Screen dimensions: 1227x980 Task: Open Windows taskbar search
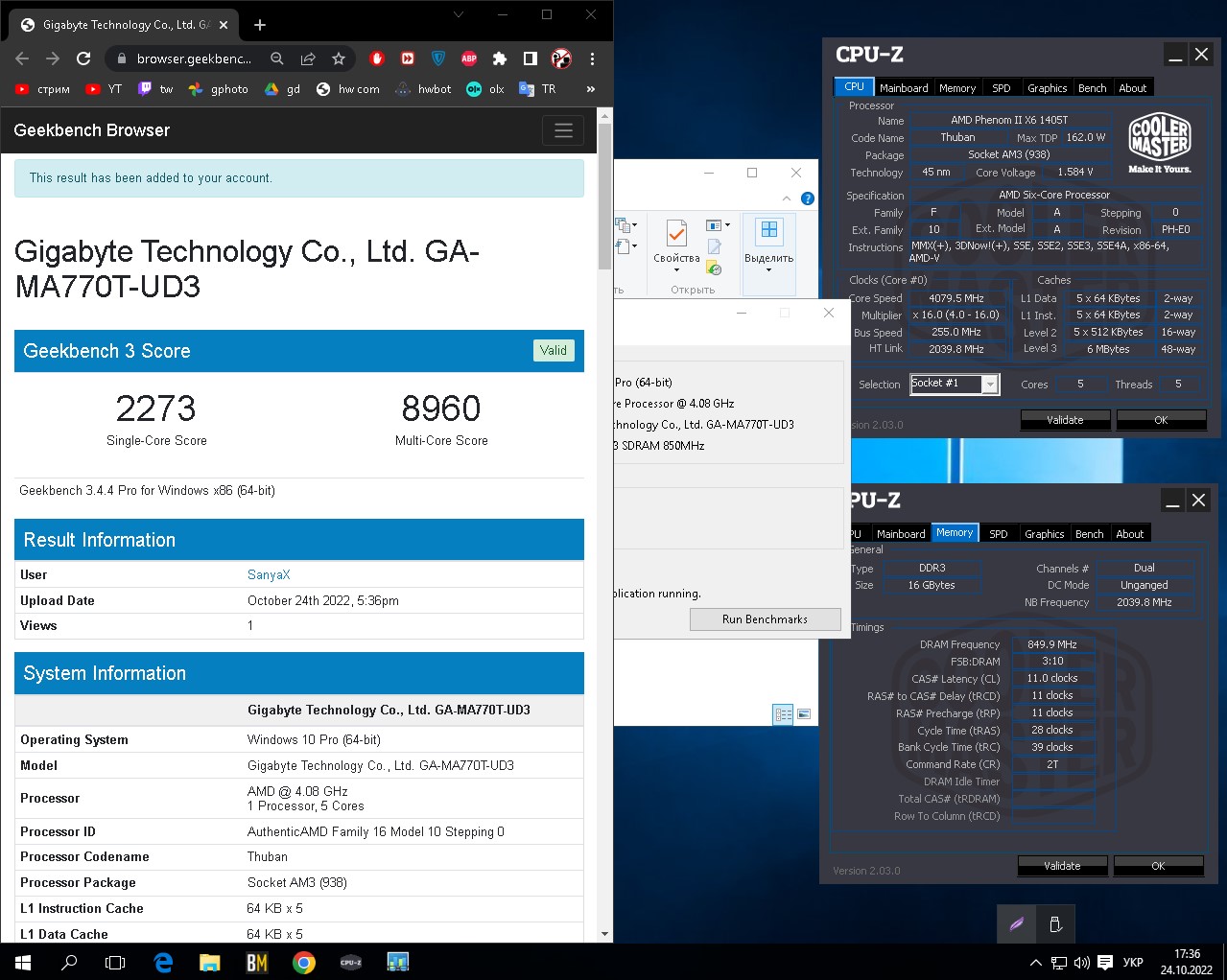[x=69, y=962]
